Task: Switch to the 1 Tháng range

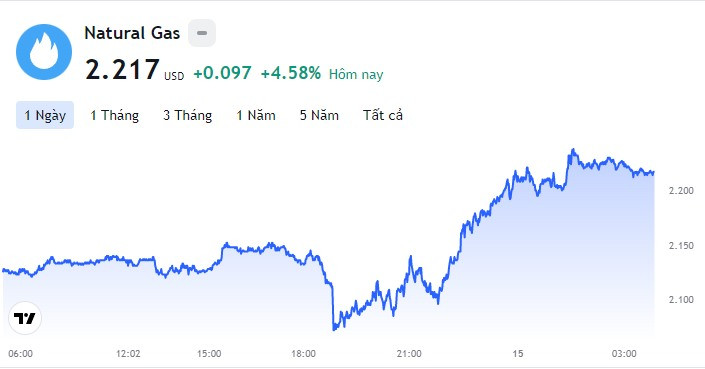Action: pyautogui.click(x=114, y=115)
